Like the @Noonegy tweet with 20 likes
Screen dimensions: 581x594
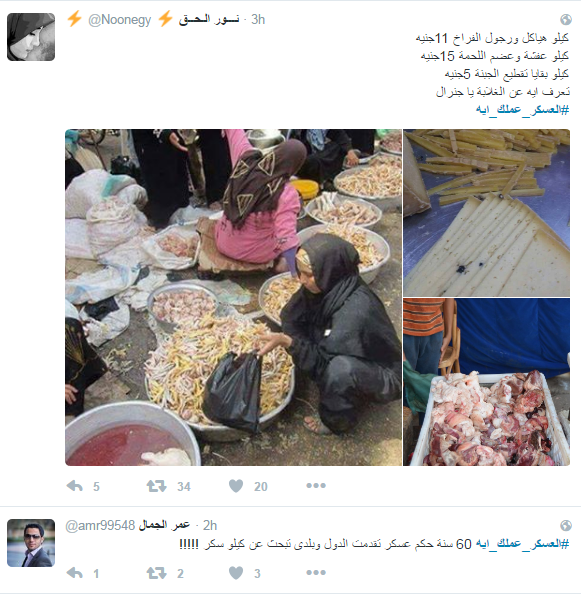point(236,486)
